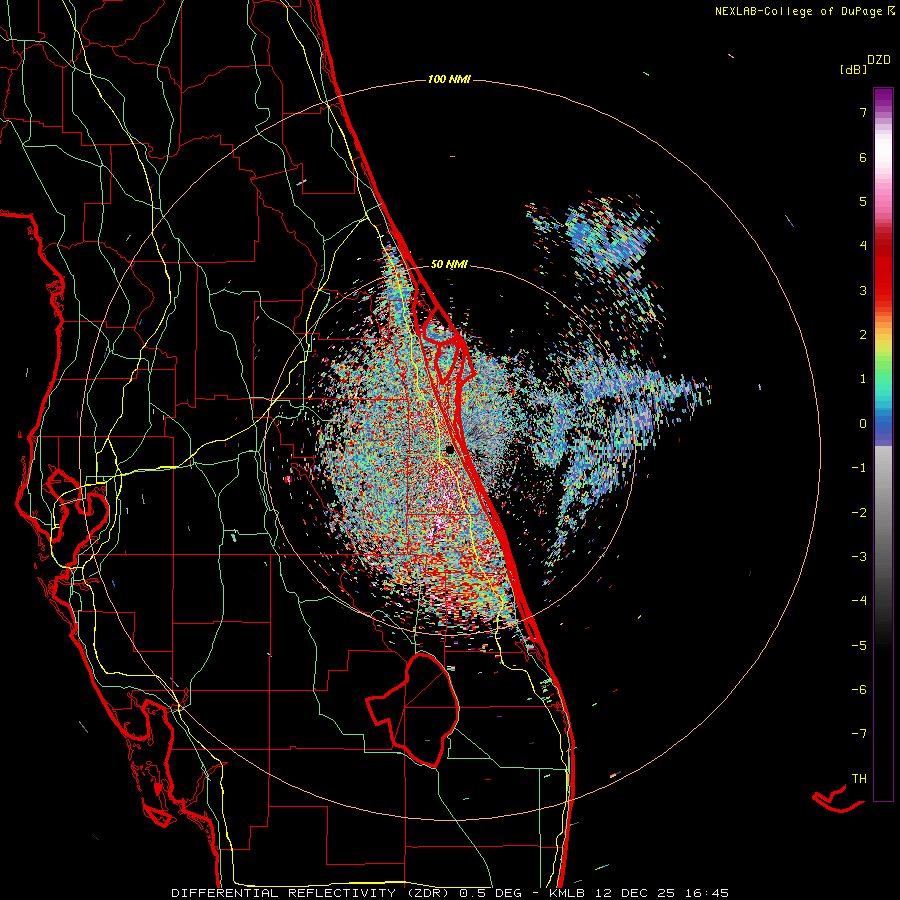900x900 pixels.
Task: Click the black radar site dot
Action: click(x=449, y=449)
